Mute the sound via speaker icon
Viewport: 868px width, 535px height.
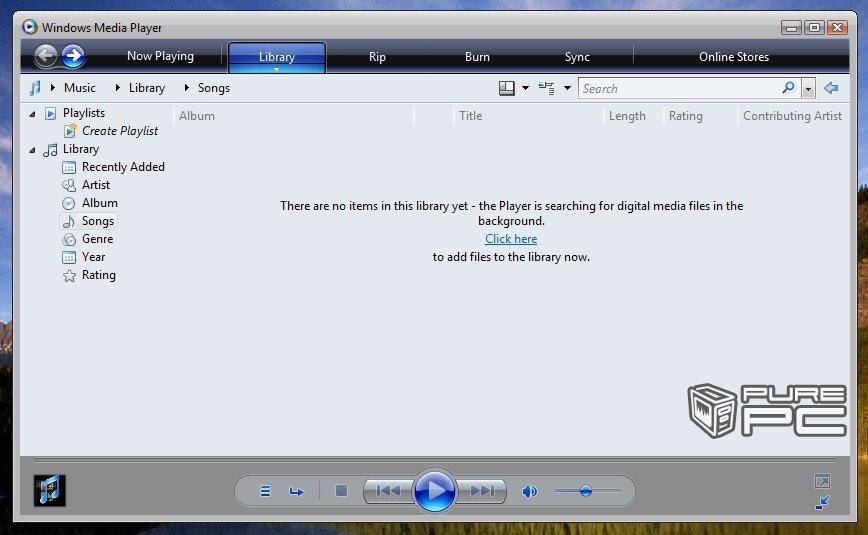point(530,491)
